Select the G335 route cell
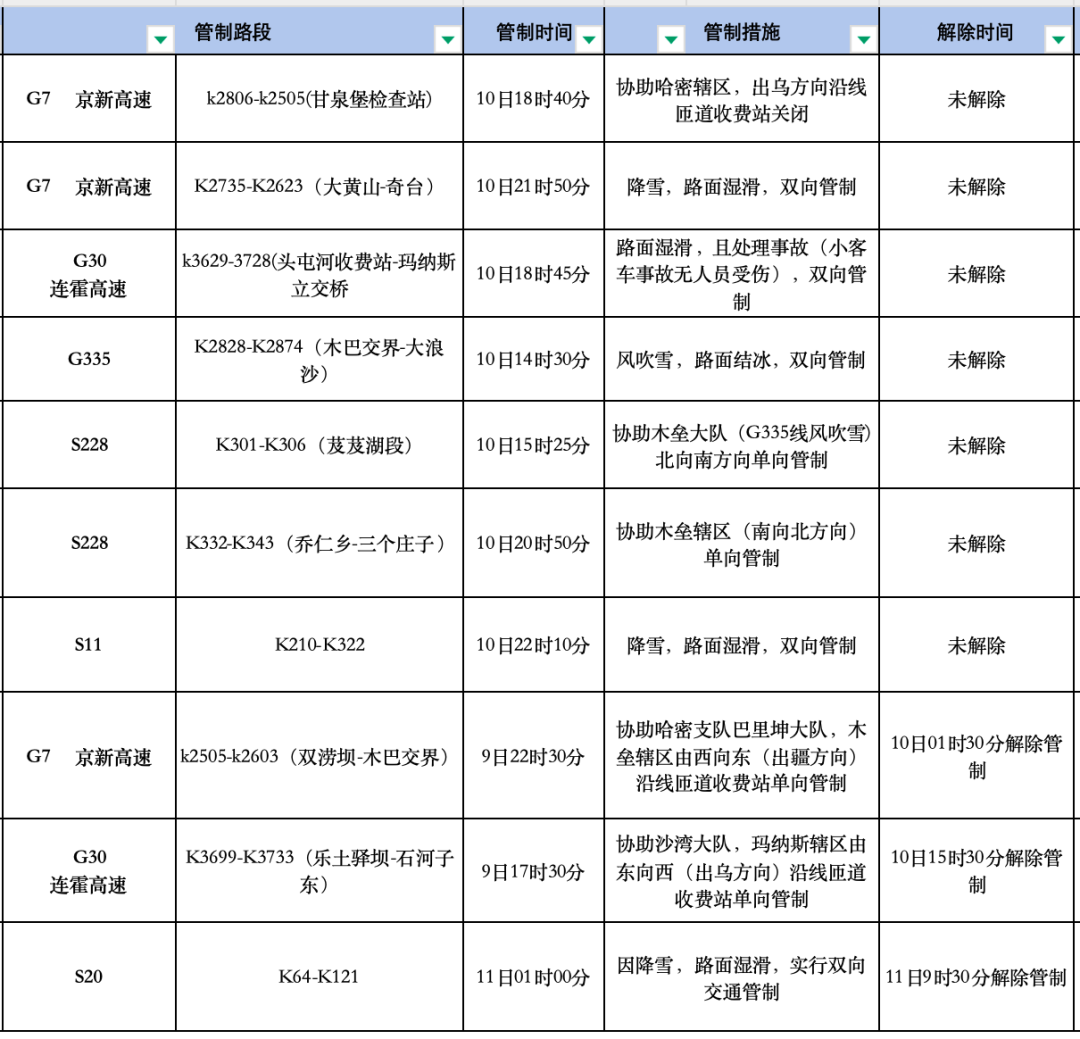The height and width of the screenshot is (1039, 1080). (88, 358)
